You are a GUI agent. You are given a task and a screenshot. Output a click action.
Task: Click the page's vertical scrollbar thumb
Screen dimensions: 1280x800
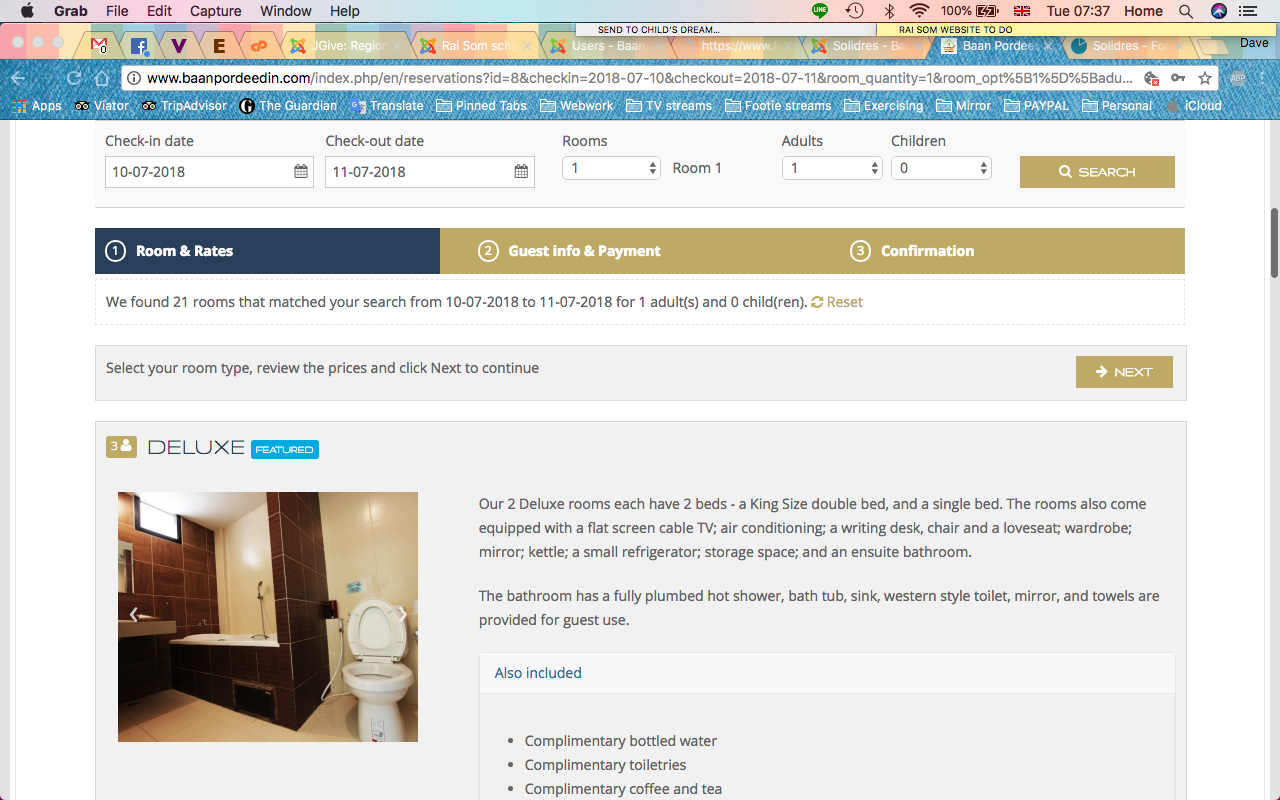[x=1274, y=242]
